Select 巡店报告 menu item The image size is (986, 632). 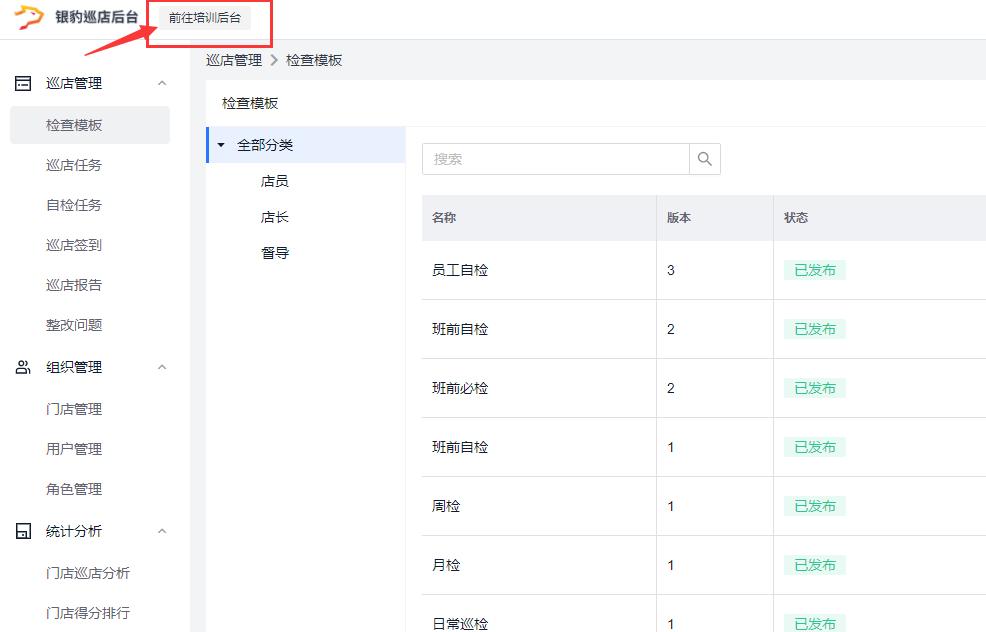coord(74,285)
